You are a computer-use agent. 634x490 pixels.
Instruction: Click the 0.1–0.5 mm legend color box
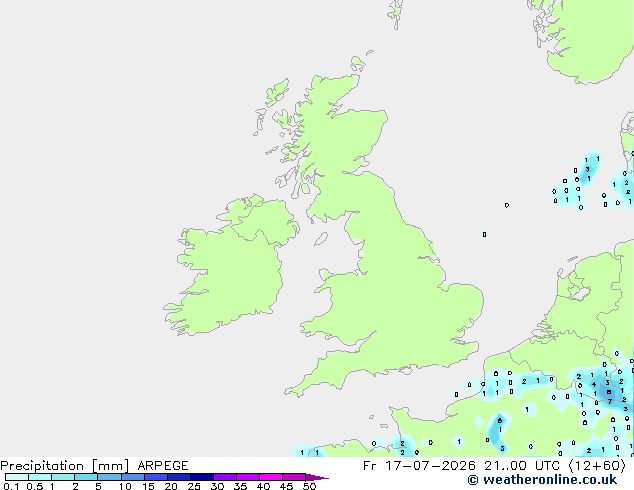[x=17, y=477]
